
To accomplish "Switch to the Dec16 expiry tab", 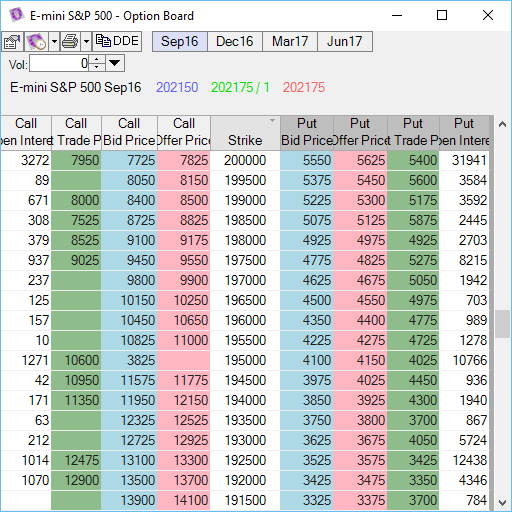I will [235, 42].
